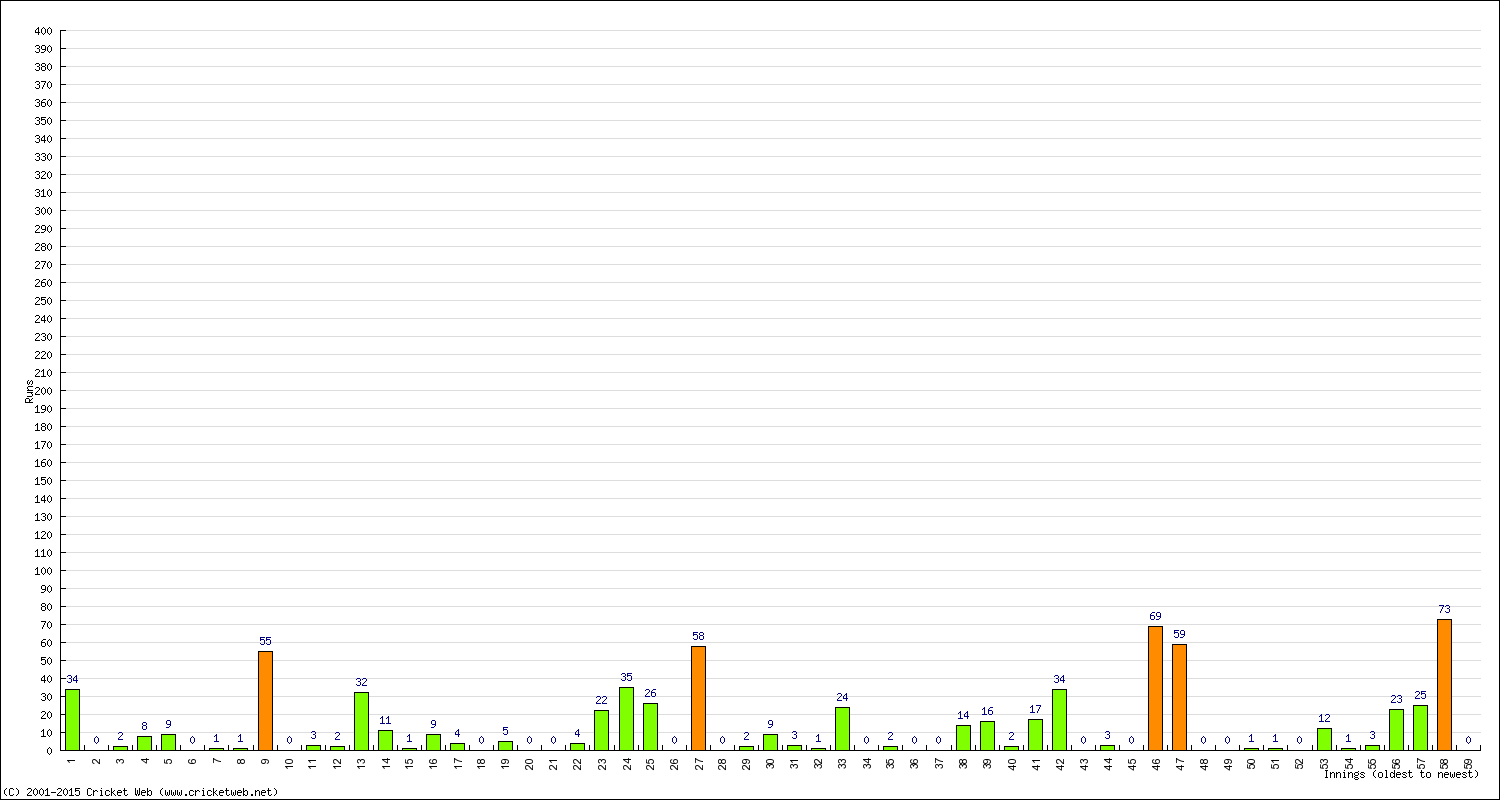Screen dimensions: 1500x800
Task: Select the green bar labeled 24
Action: point(842,728)
